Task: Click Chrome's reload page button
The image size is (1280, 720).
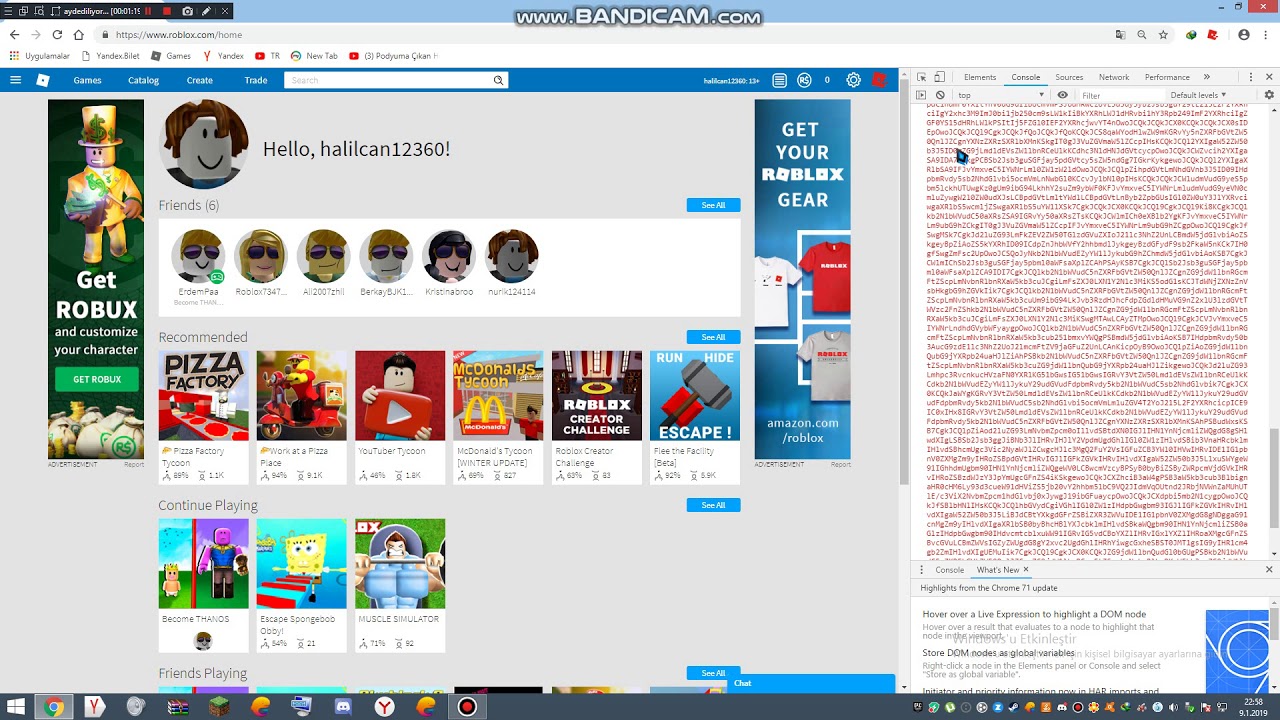Action: [x=56, y=34]
